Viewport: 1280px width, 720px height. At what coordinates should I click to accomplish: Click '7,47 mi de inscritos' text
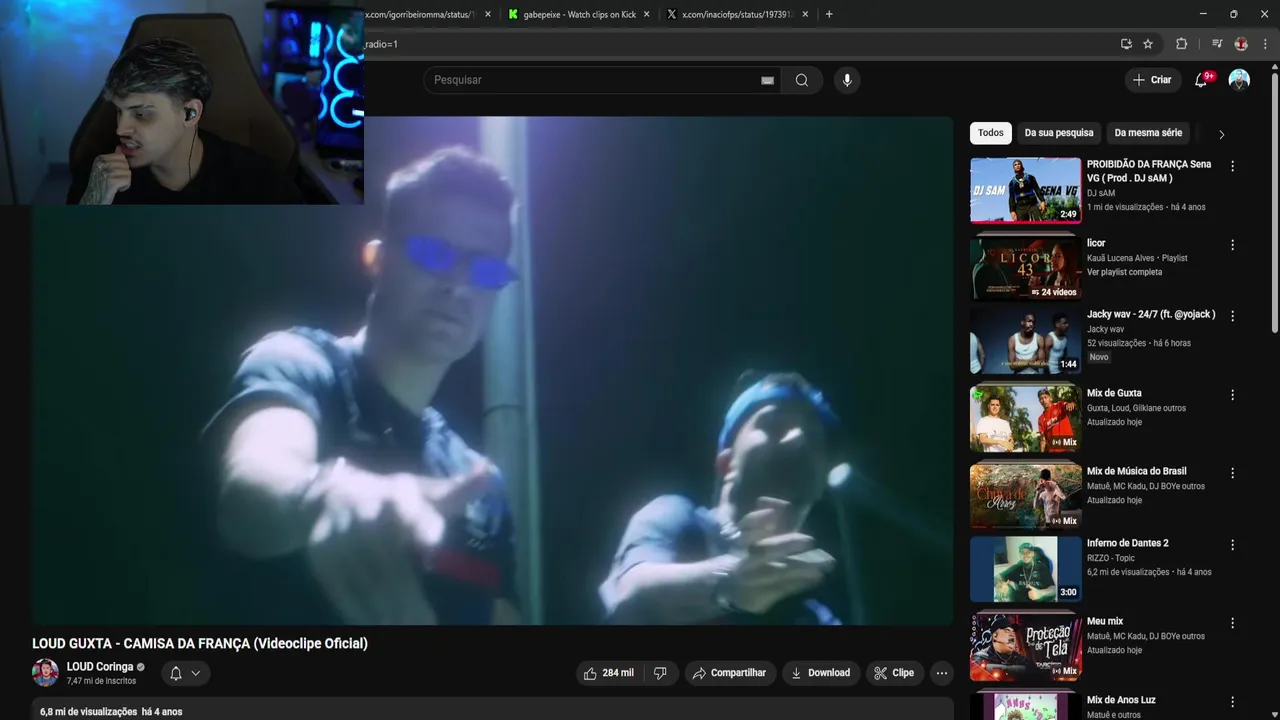(x=101, y=681)
